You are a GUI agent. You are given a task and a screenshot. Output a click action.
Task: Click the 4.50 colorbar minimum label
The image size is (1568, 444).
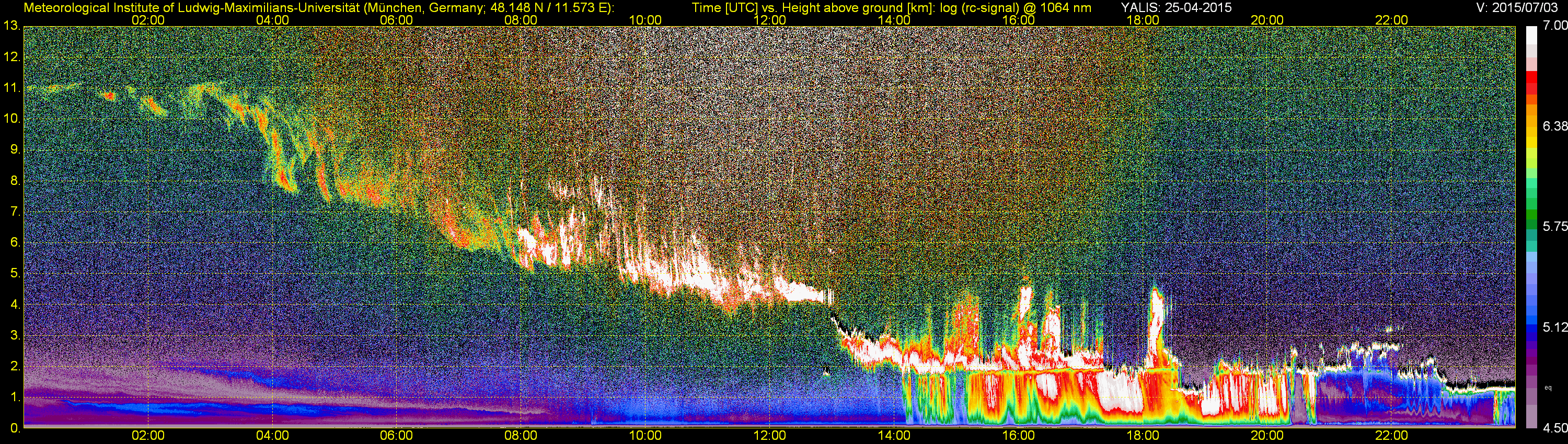point(1555,428)
